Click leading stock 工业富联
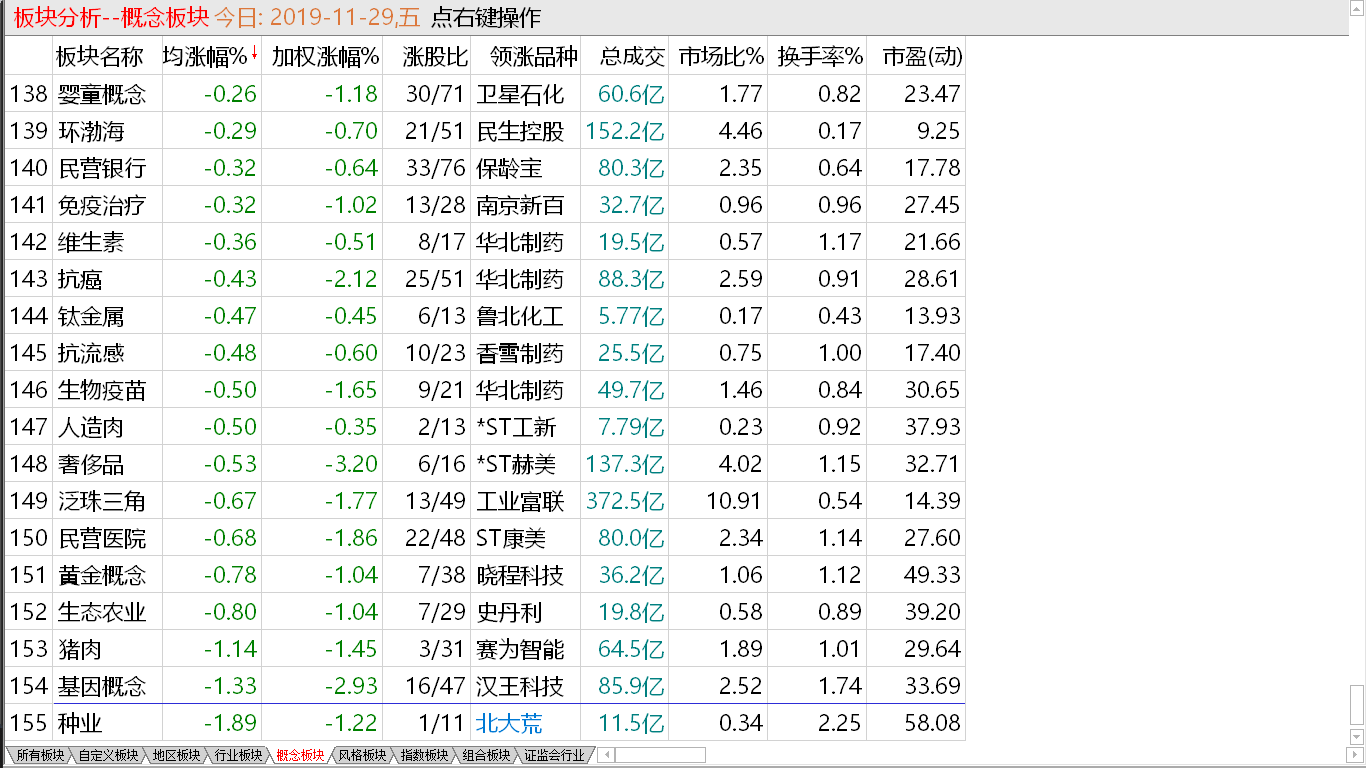Viewport: 1366px width, 768px height. [521, 501]
